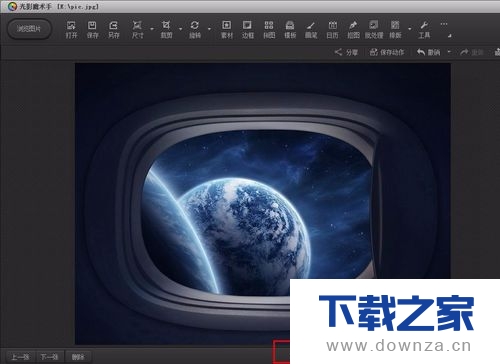Save the picture with 保存 icon

92,30
